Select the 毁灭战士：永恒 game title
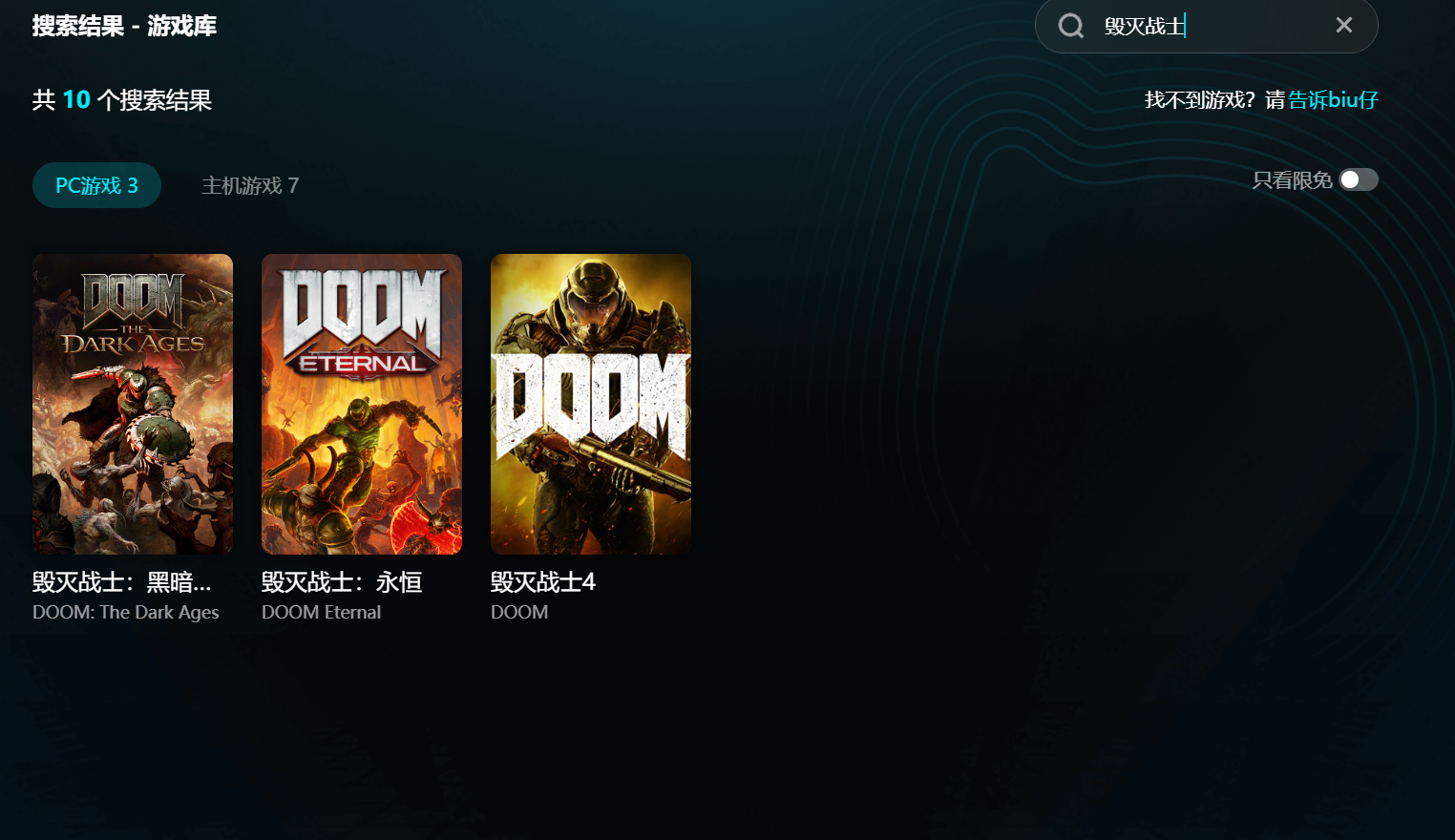Screen dimensions: 1455x840 [x=342, y=582]
